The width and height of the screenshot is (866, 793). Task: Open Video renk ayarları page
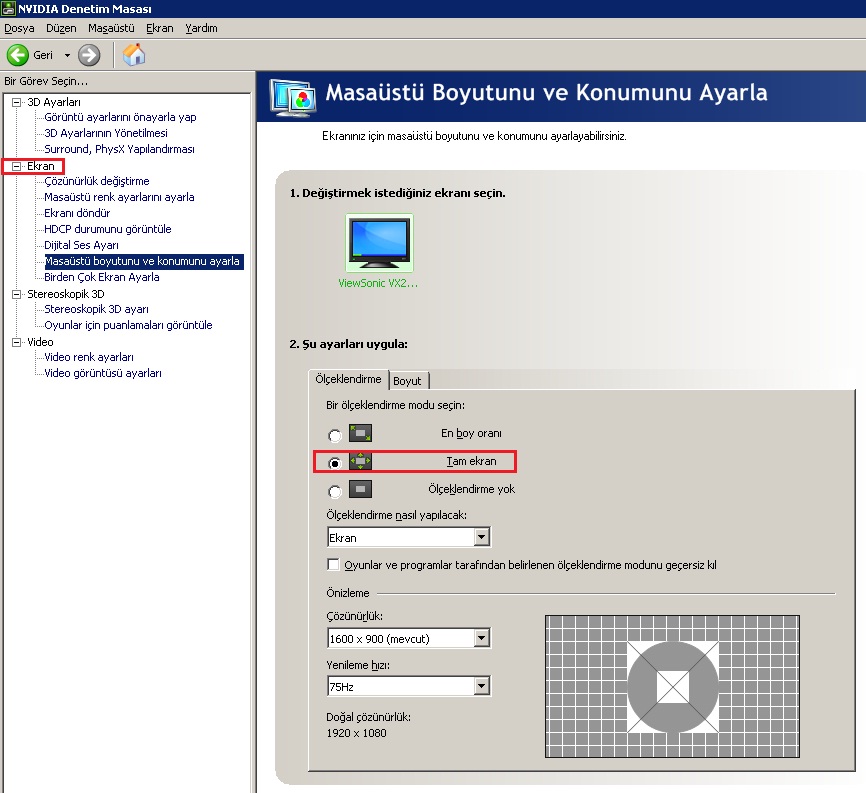coord(89,357)
